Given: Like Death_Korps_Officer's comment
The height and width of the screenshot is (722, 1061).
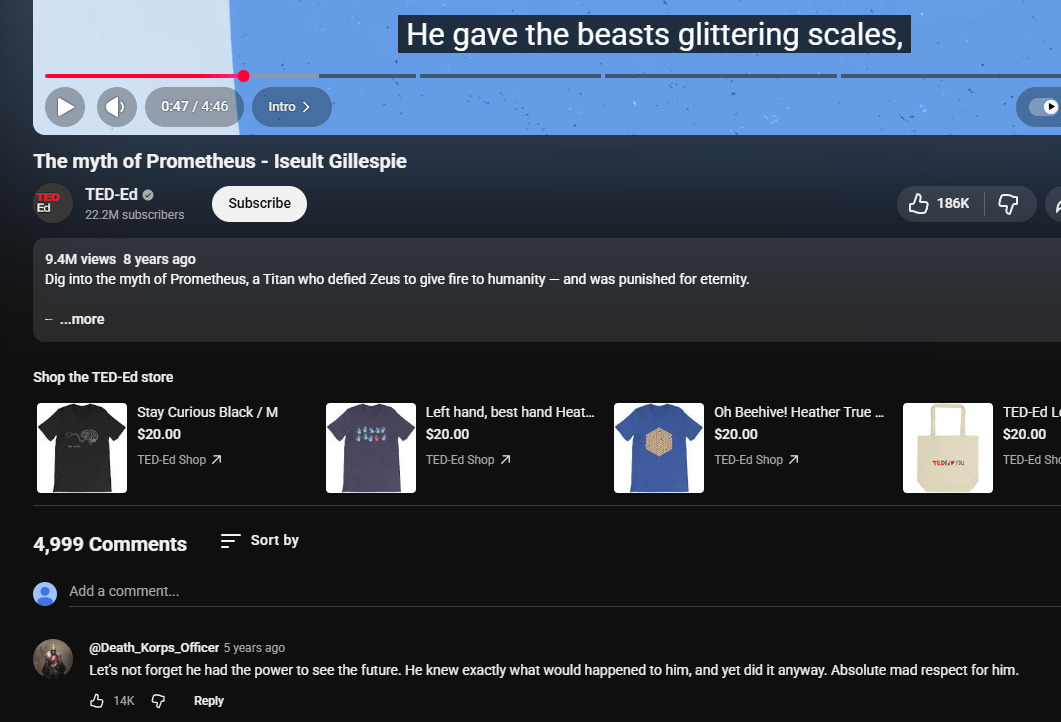Looking at the screenshot, I should tap(97, 701).
